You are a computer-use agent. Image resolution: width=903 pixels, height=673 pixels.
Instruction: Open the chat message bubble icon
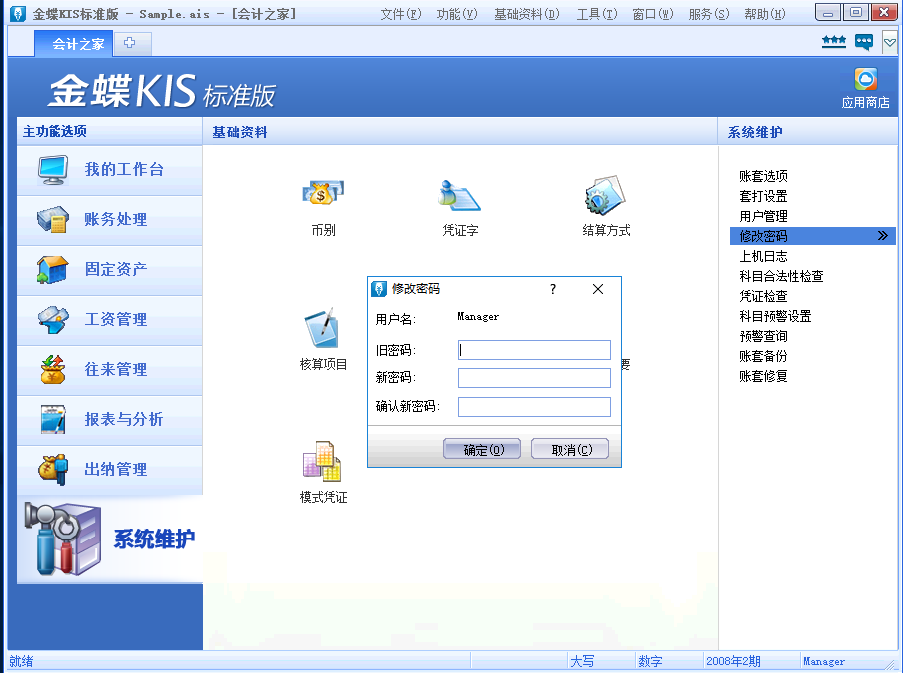tap(863, 42)
